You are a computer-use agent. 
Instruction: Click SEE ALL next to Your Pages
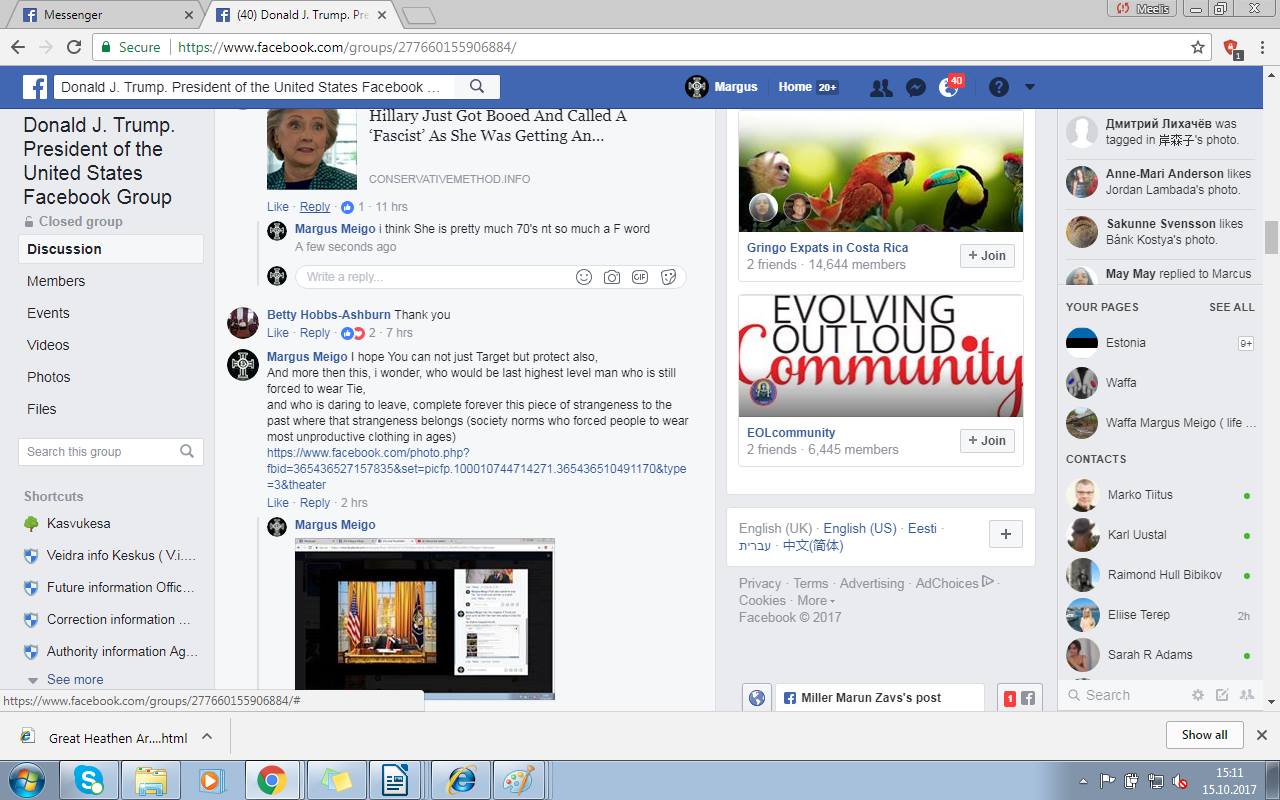pos(1231,307)
